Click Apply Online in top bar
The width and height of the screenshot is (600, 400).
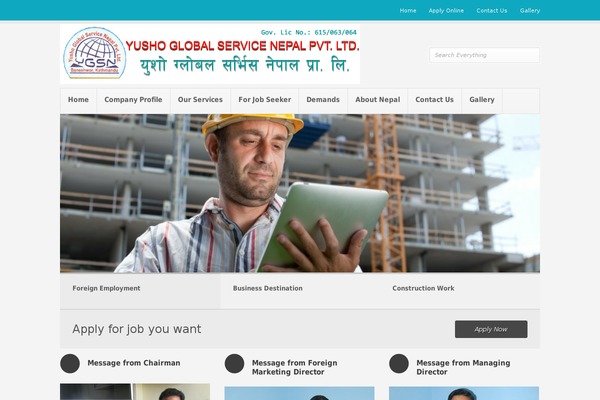446,11
